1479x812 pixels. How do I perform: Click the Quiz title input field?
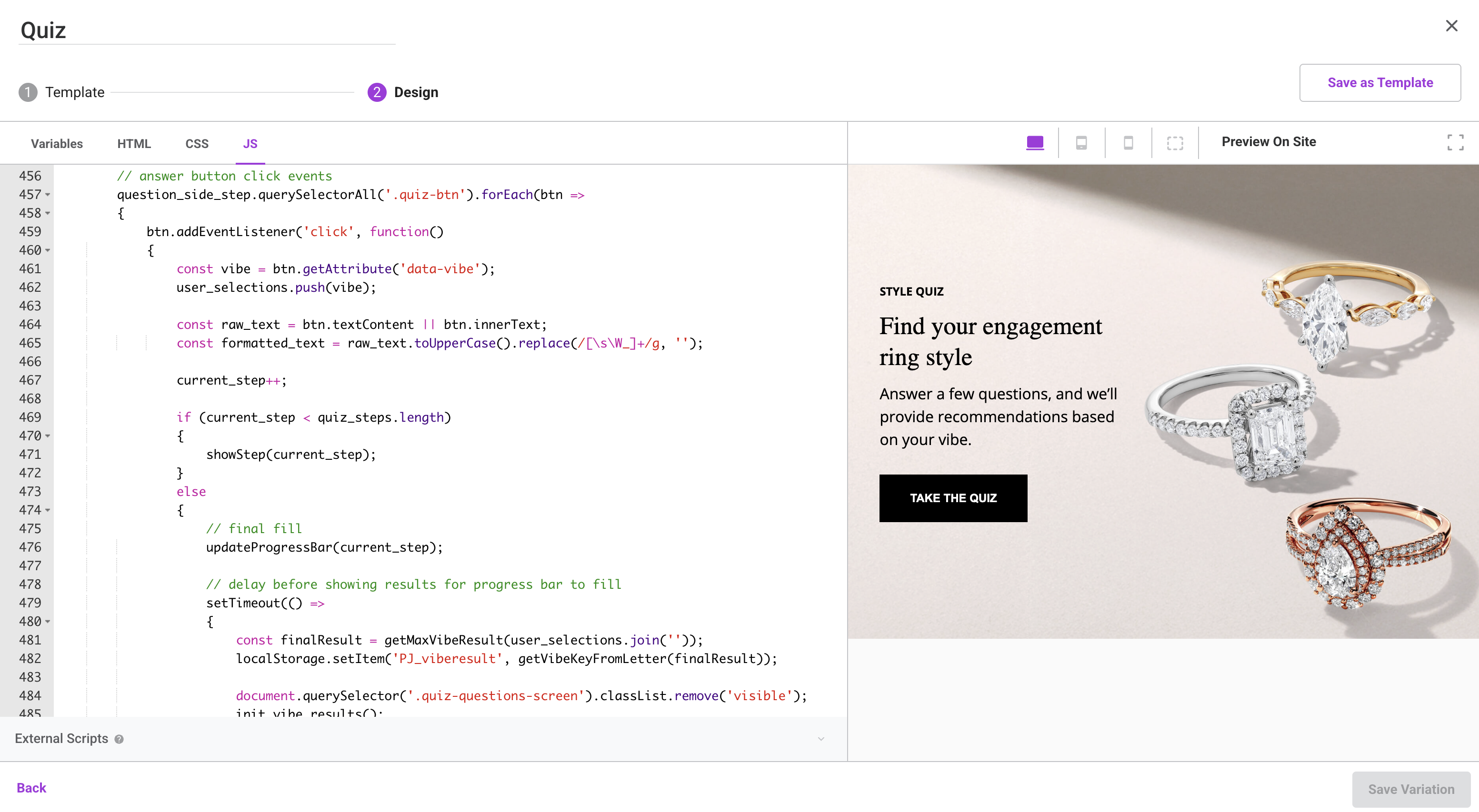[207, 30]
